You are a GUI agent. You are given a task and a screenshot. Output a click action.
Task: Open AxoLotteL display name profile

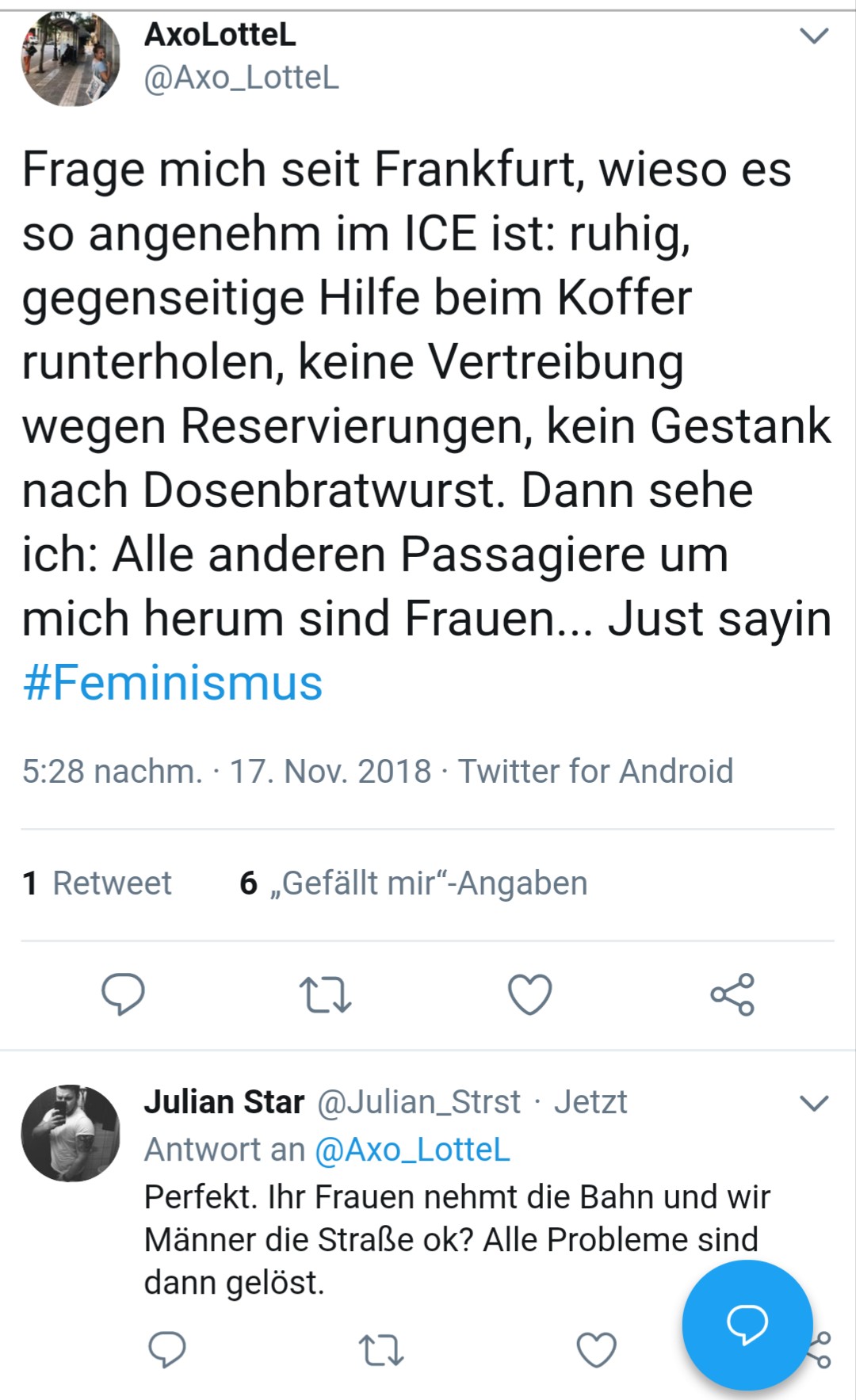click(220, 34)
